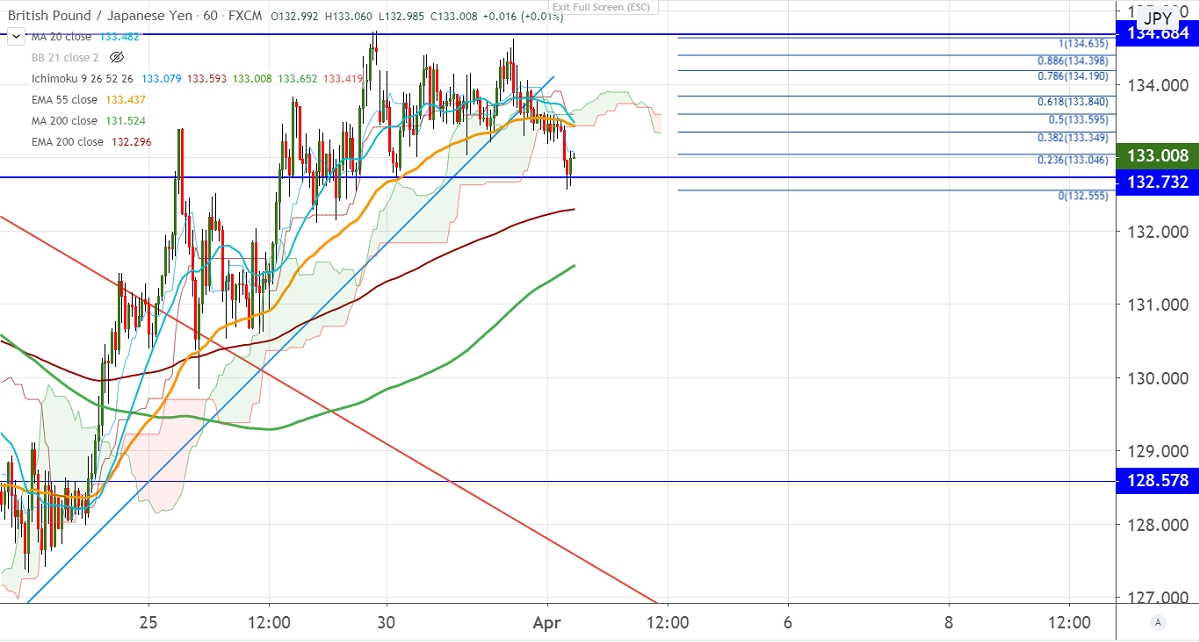Click the Exit Full Screen (ESC) button

point(602,7)
